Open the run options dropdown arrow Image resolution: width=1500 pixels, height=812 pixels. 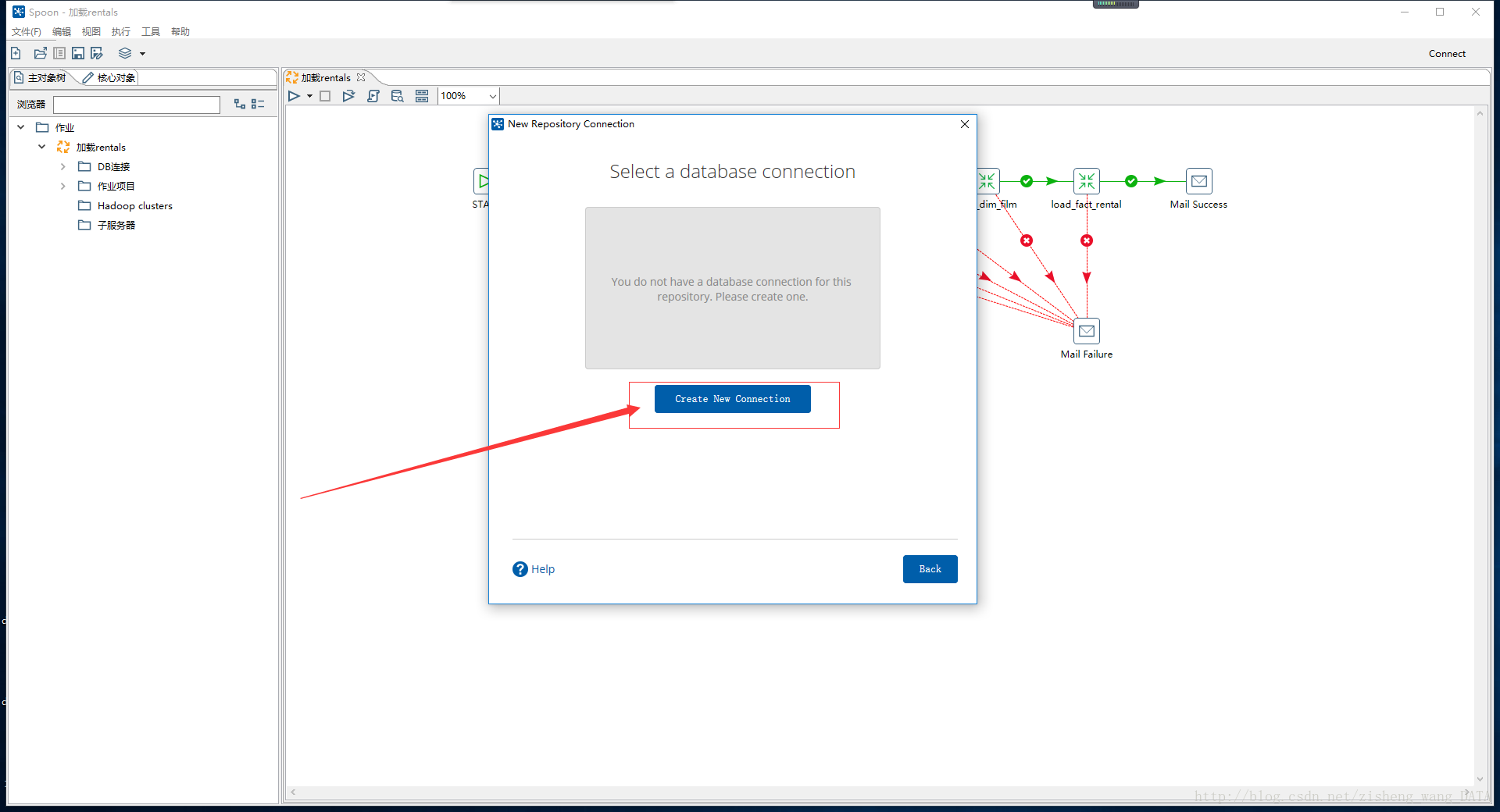pyautogui.click(x=309, y=97)
